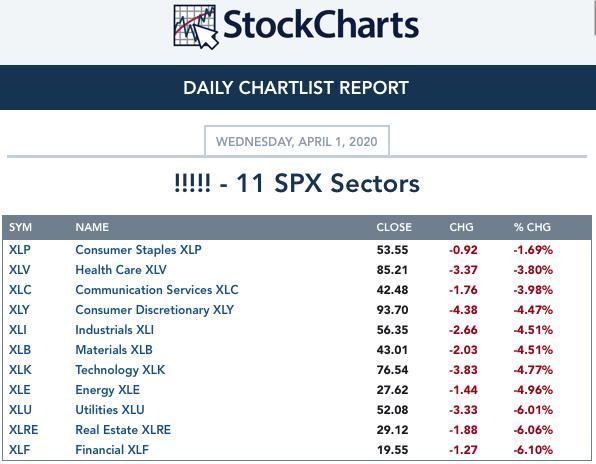This screenshot has height=464, width=596.
Task: Open the XLP symbol link
Action: [x=20, y=250]
